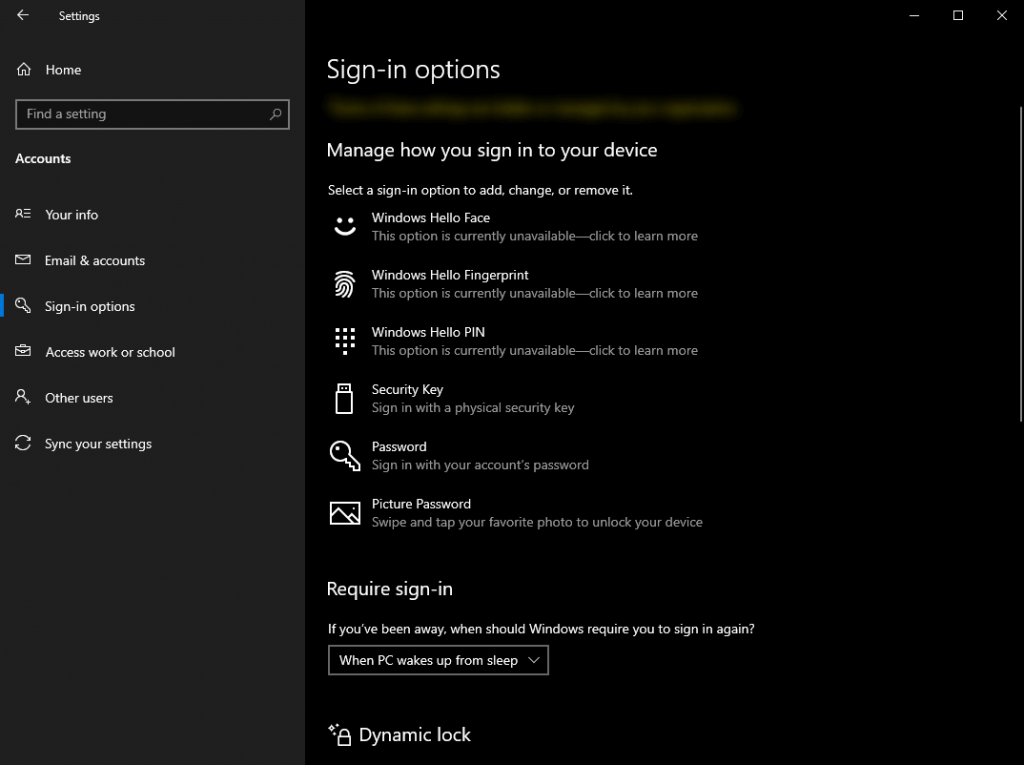Click the magnifier icon in search box

[x=276, y=114]
